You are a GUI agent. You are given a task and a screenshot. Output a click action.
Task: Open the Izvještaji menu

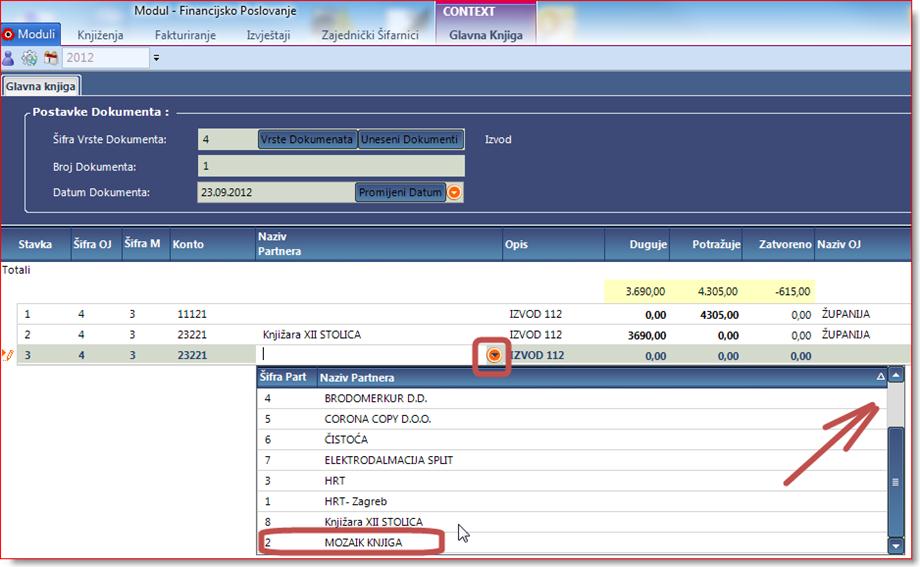(x=268, y=35)
